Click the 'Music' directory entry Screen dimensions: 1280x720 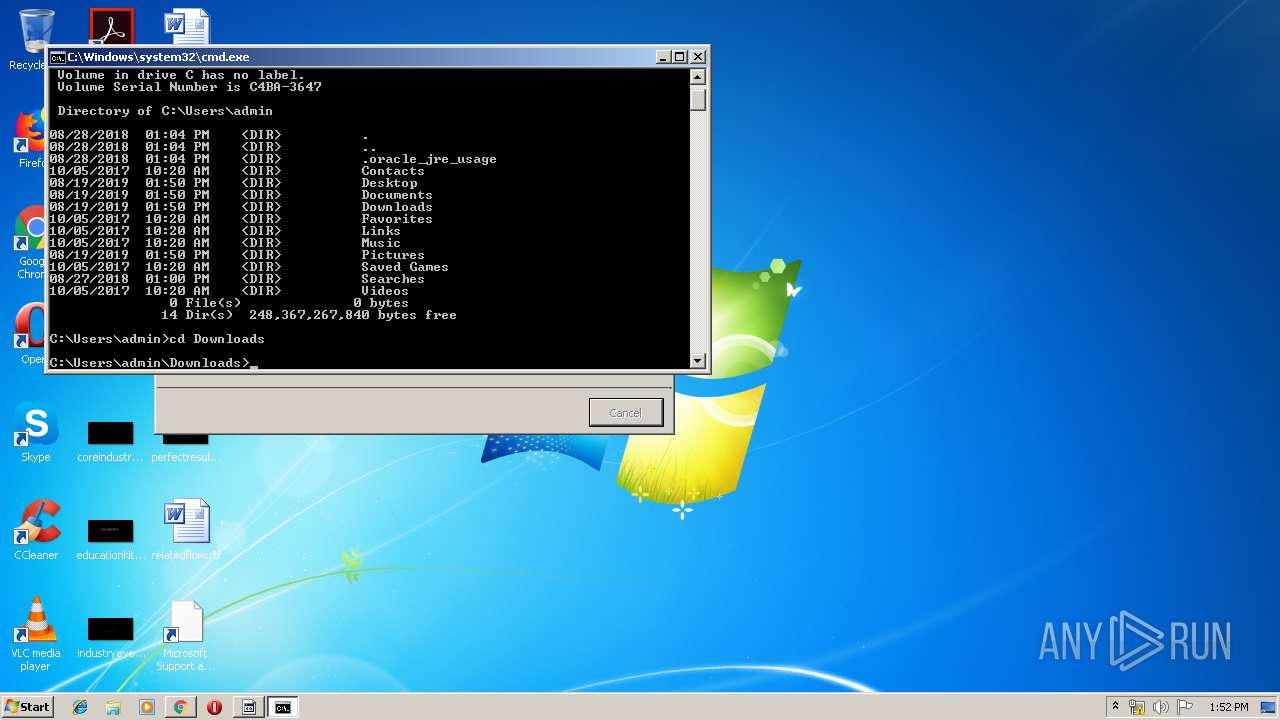pos(381,243)
